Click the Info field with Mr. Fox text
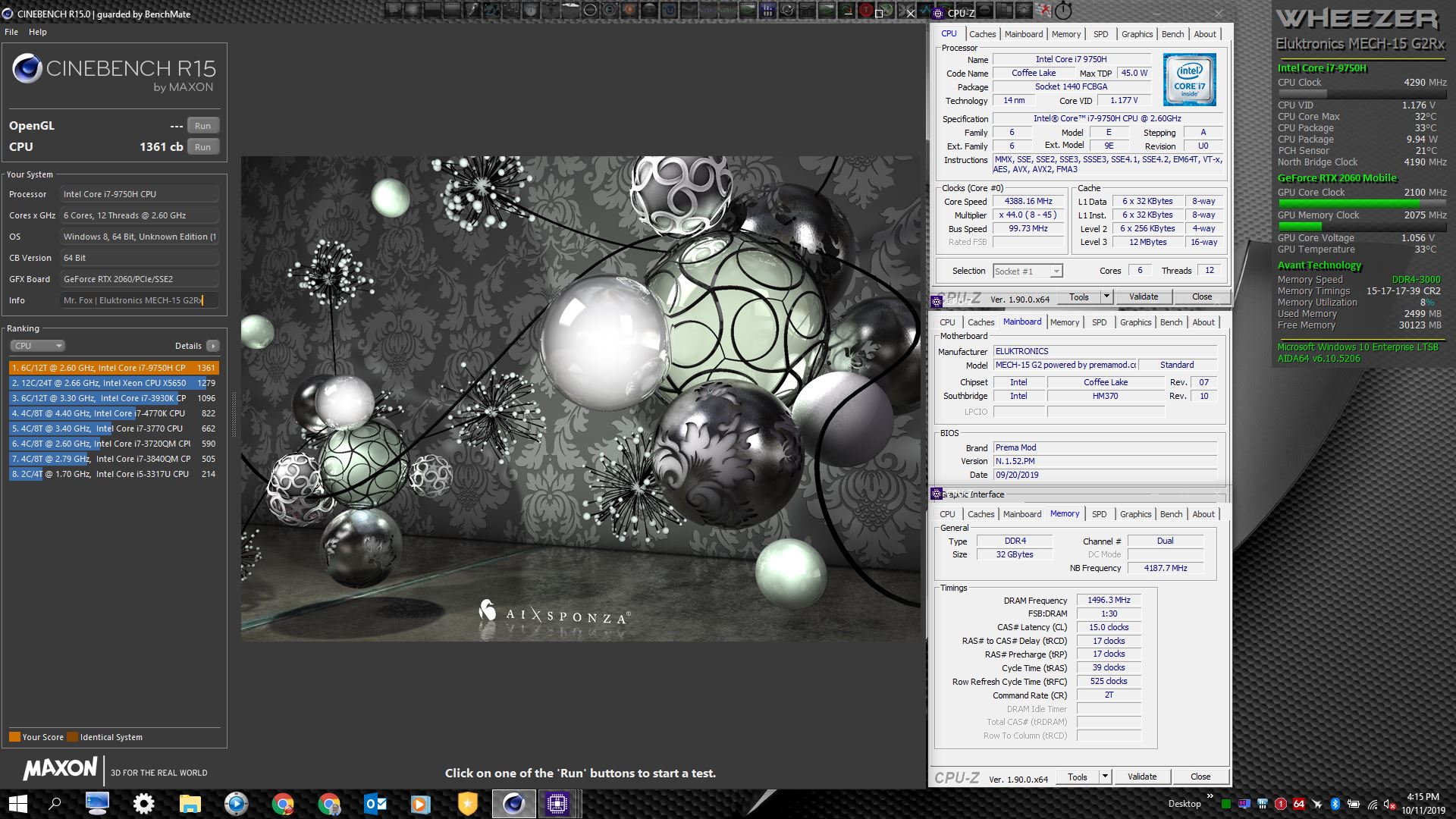The image size is (1456, 819). pyautogui.click(x=140, y=300)
